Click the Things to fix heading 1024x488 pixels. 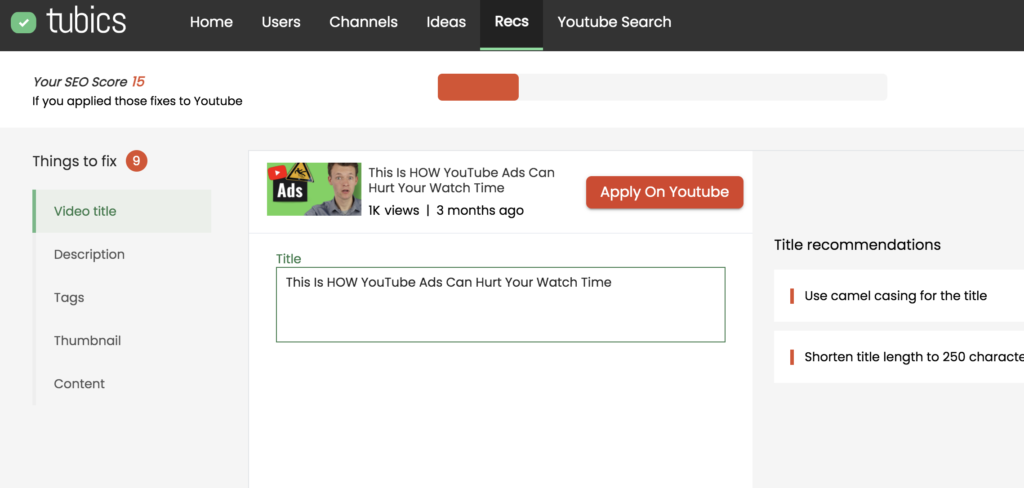coord(74,161)
